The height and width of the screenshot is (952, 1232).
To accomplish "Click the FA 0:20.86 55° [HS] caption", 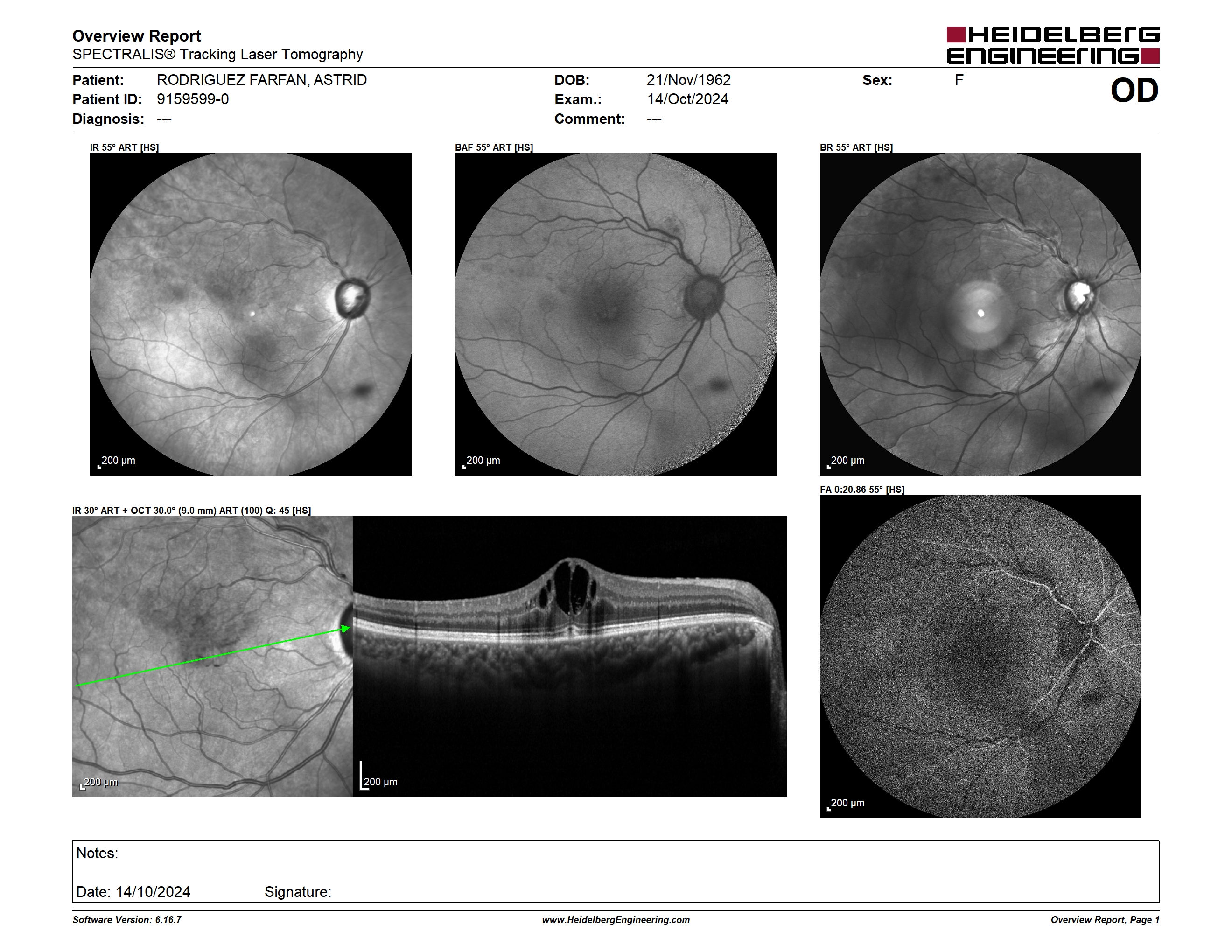I will pos(862,490).
